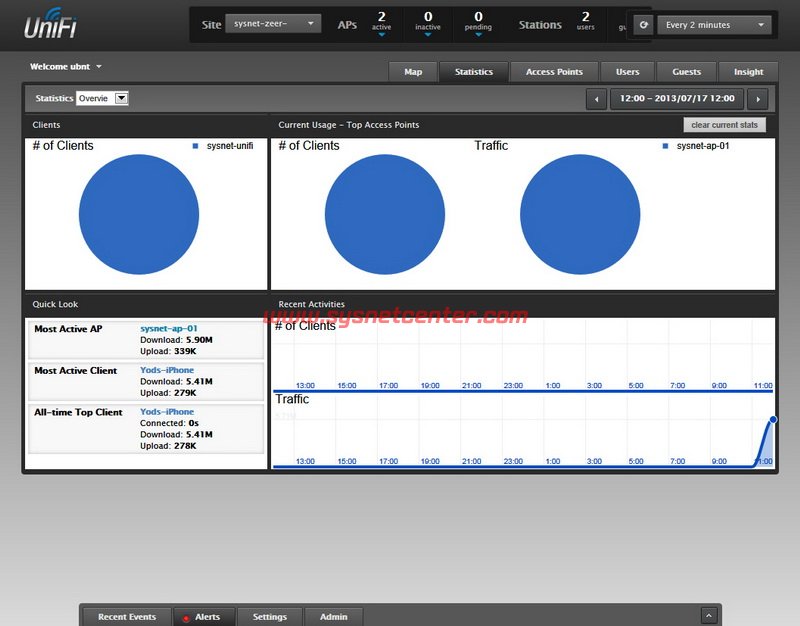Expand the bottom panel with the up arrow
Screen dimensions: 800x626
pyautogui.click(x=709, y=617)
